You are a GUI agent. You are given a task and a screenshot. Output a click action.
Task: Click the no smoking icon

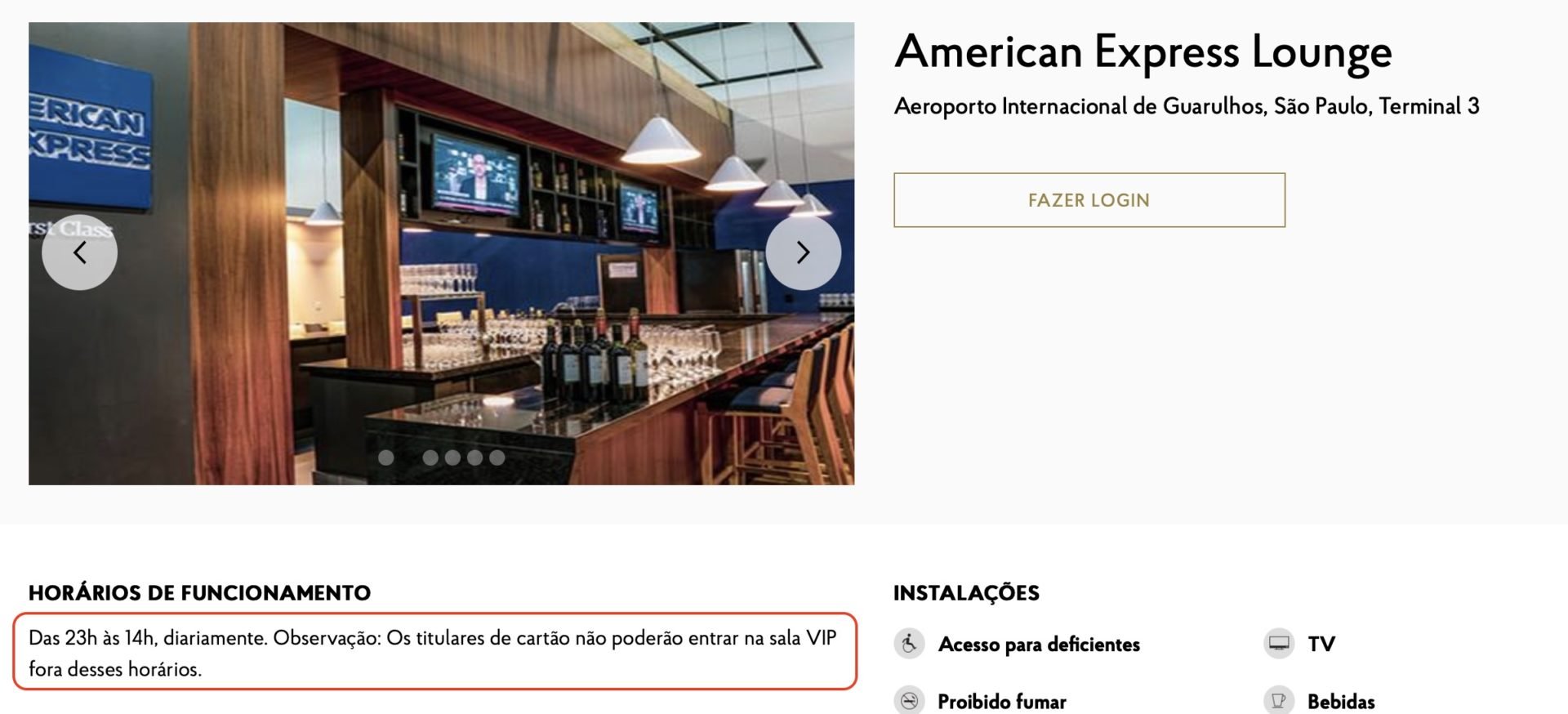pyautogui.click(x=909, y=701)
